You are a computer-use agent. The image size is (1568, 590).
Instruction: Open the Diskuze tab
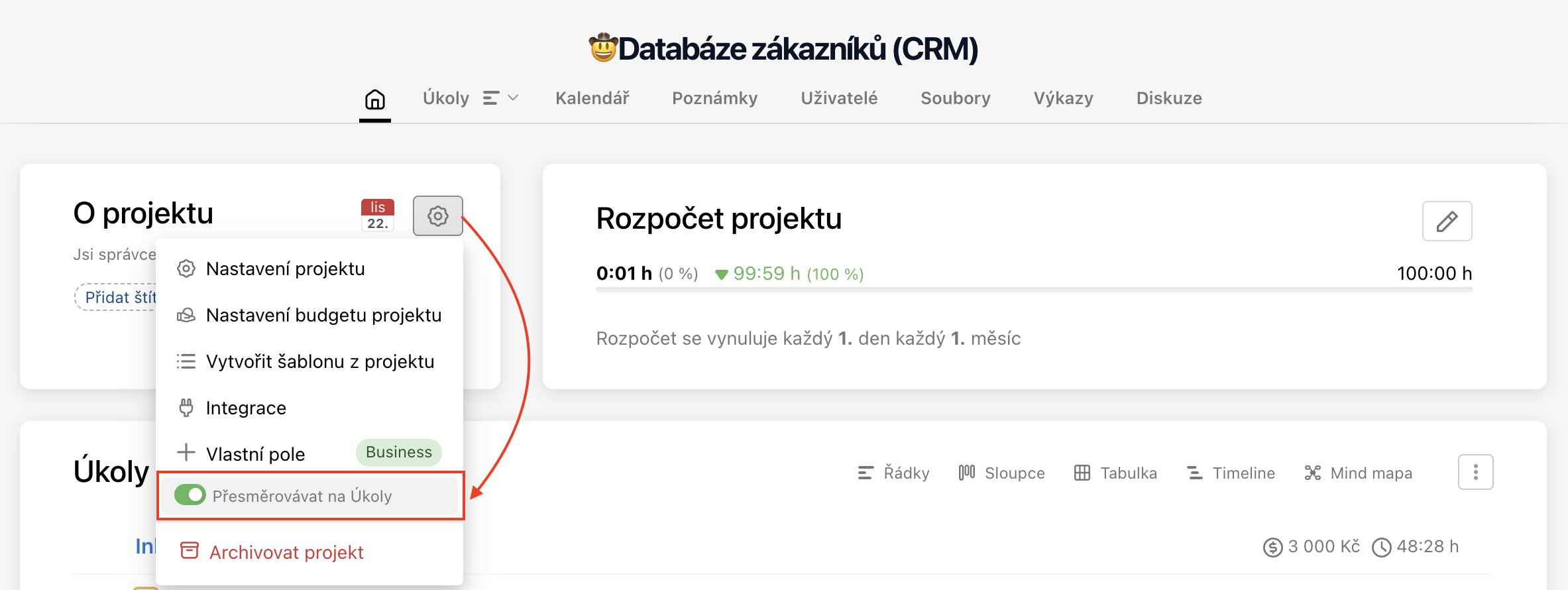(x=1169, y=98)
